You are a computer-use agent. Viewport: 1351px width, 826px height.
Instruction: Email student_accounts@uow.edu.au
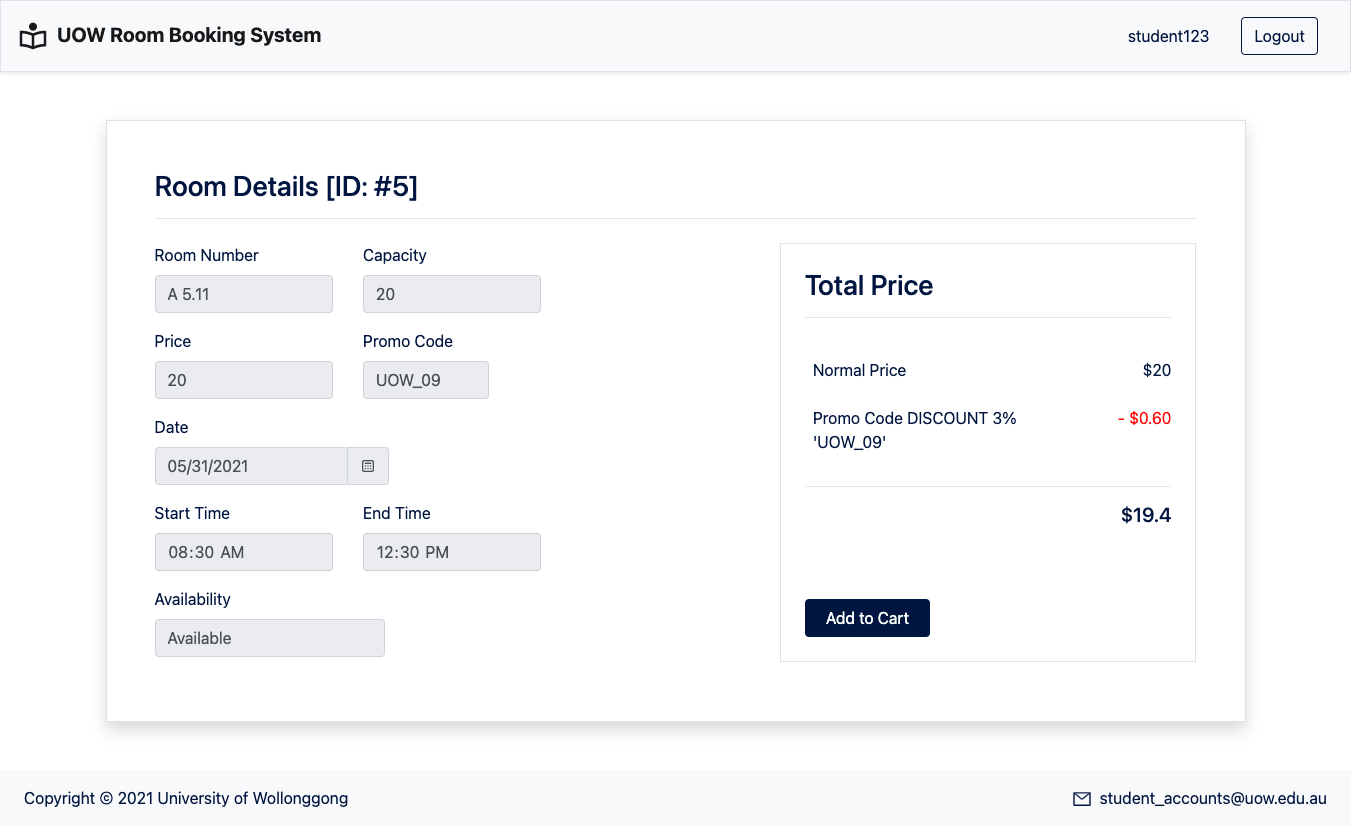coord(1213,798)
